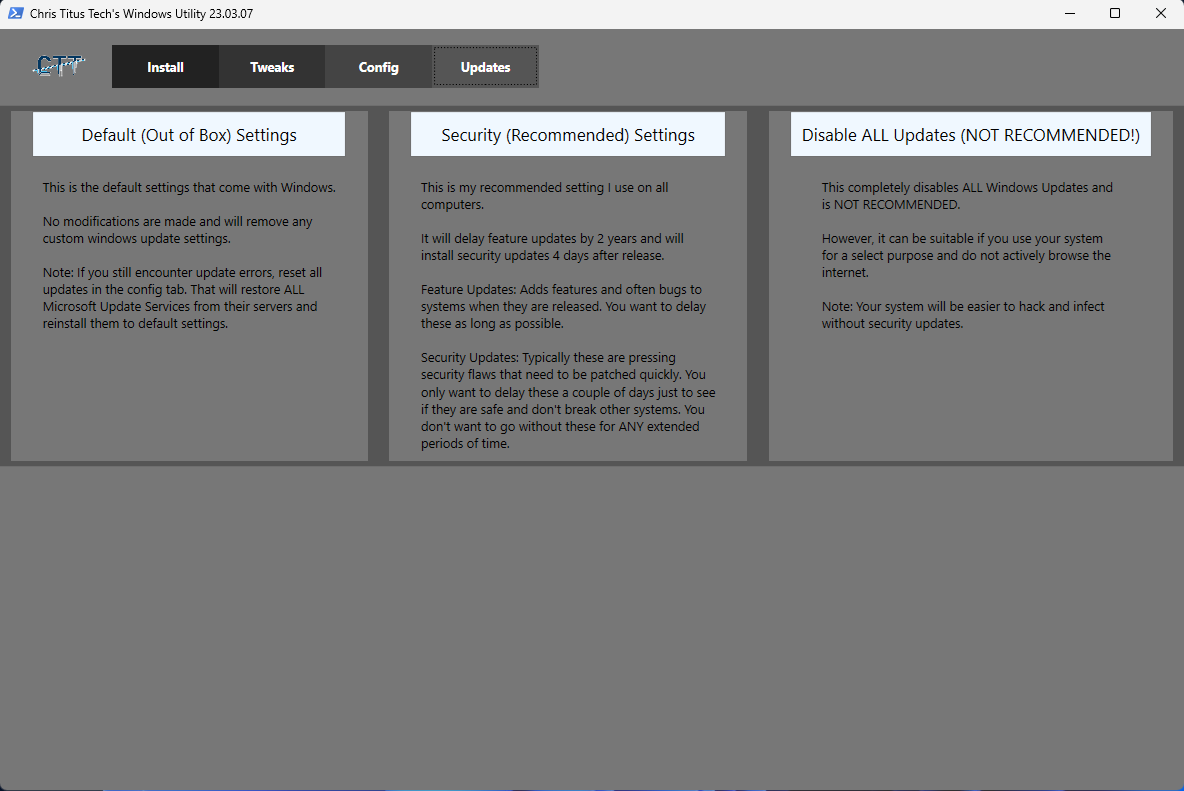Viewport: 1184px width, 791px height.
Task: Click text 'This completely disables ALL Windows Updates and'
Action: coord(967,187)
